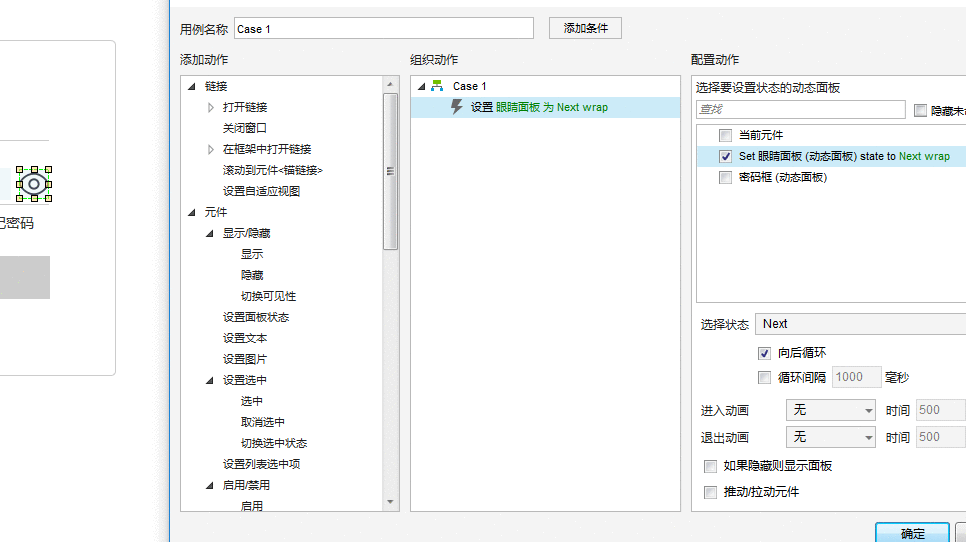This screenshot has height=542, width=966.
Task: Uncheck the 眼睛面板 dynamic panel checkbox
Action: (726, 156)
